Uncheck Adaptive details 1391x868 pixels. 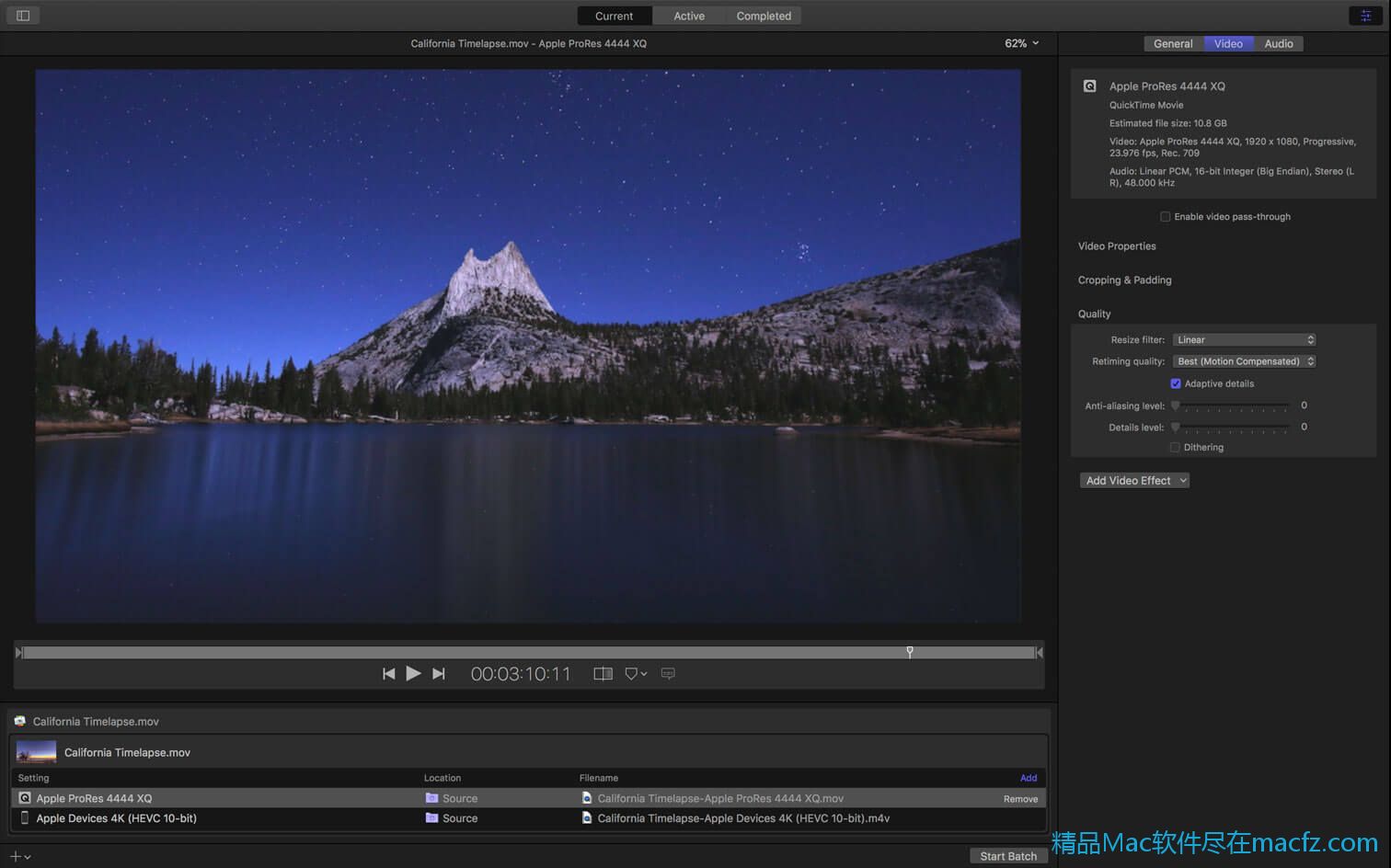(1175, 383)
